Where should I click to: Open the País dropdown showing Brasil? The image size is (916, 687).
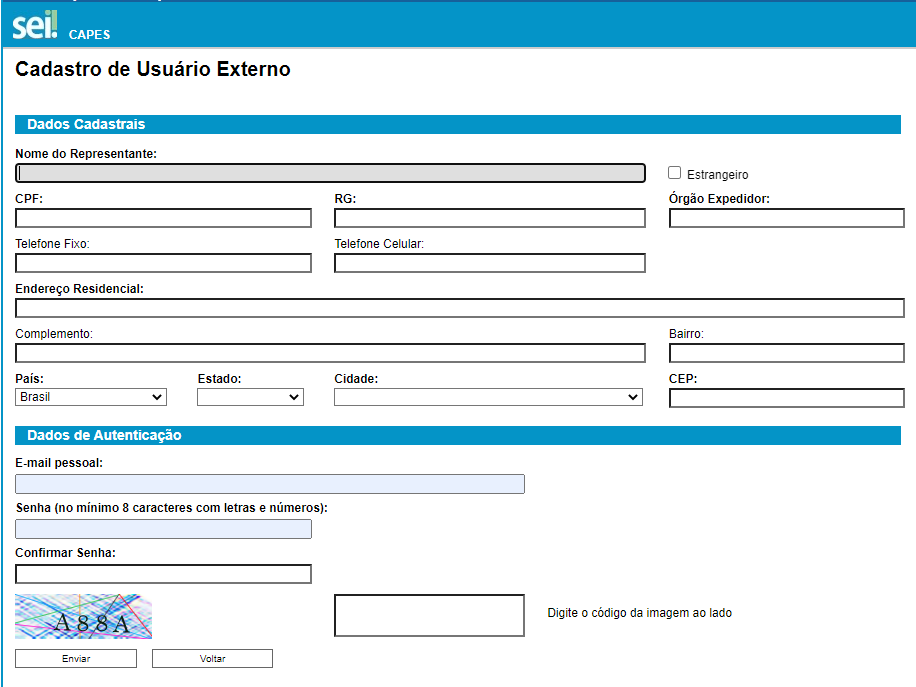click(91, 397)
